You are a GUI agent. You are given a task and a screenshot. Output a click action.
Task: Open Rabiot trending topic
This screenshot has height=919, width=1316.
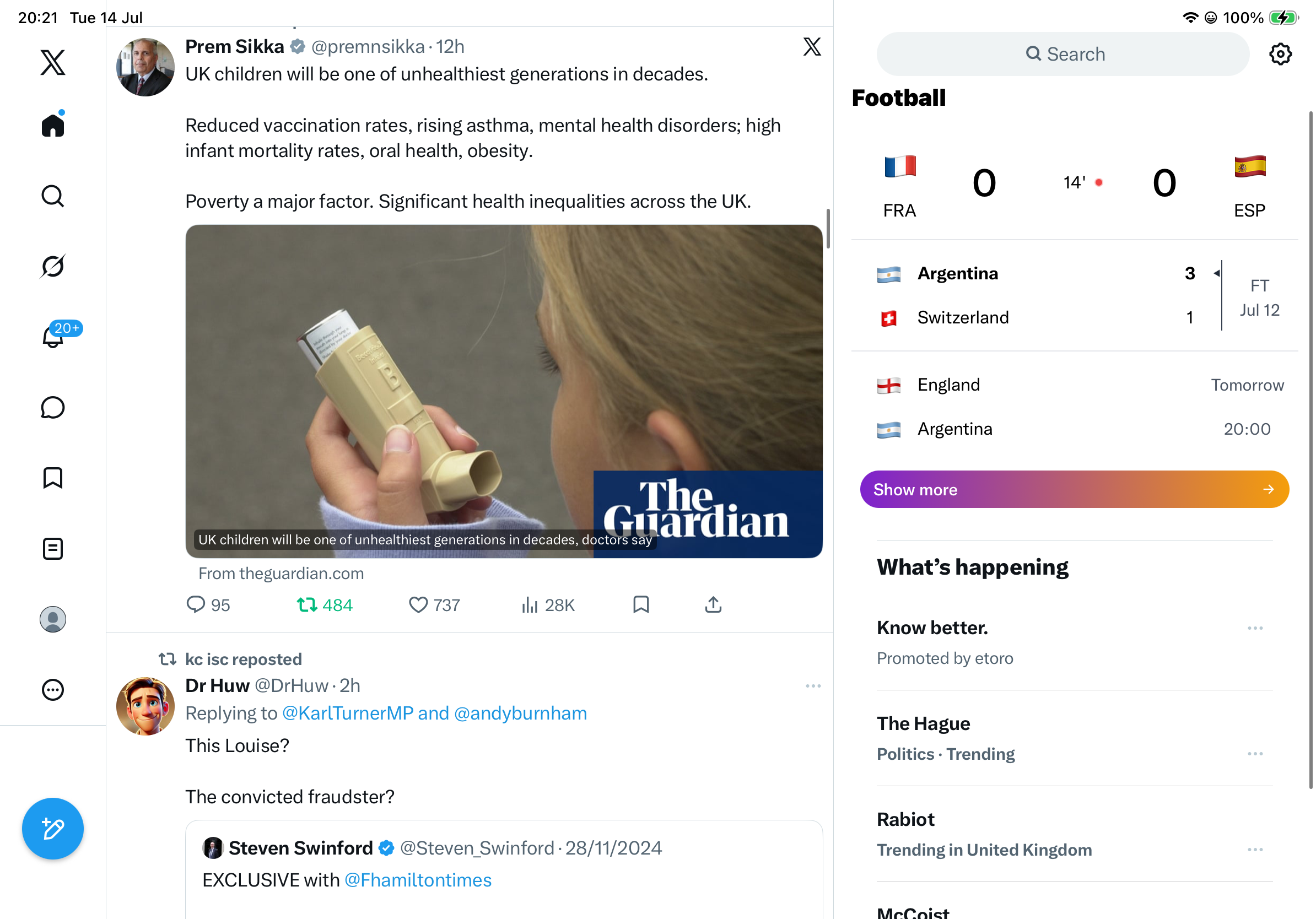905,819
